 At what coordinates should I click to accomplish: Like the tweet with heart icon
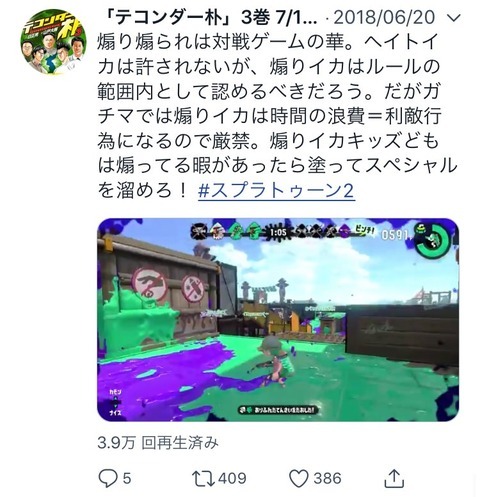tap(298, 479)
